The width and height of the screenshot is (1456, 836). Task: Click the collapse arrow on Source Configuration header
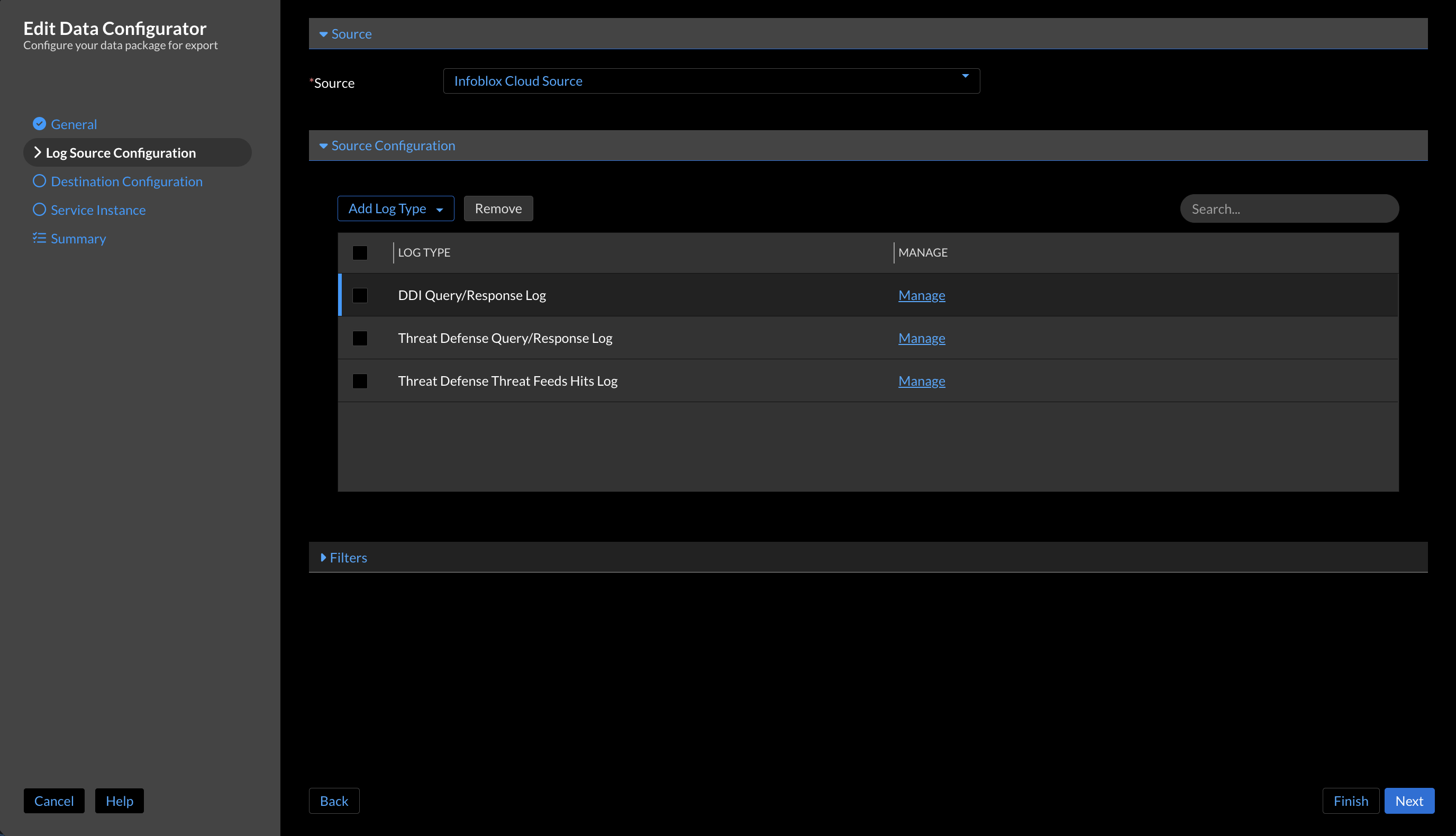(323, 146)
